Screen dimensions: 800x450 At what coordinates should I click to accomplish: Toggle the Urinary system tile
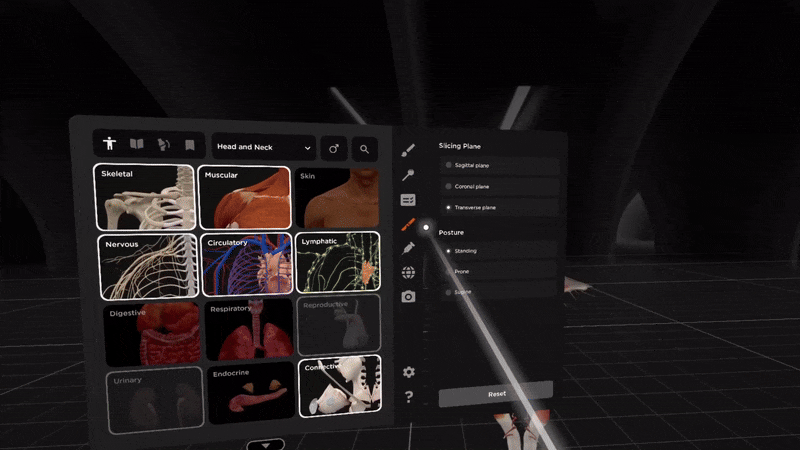pos(155,401)
